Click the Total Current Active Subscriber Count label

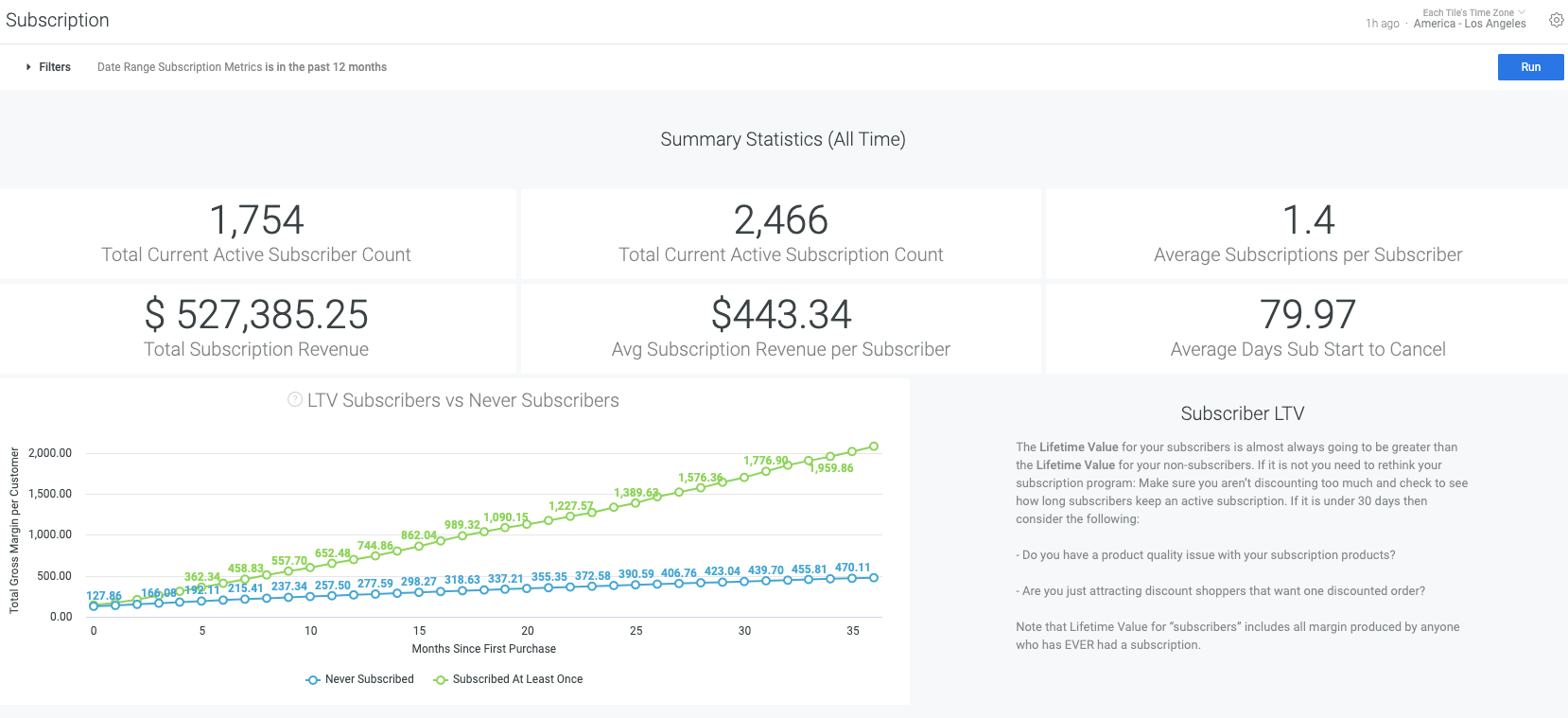(256, 254)
